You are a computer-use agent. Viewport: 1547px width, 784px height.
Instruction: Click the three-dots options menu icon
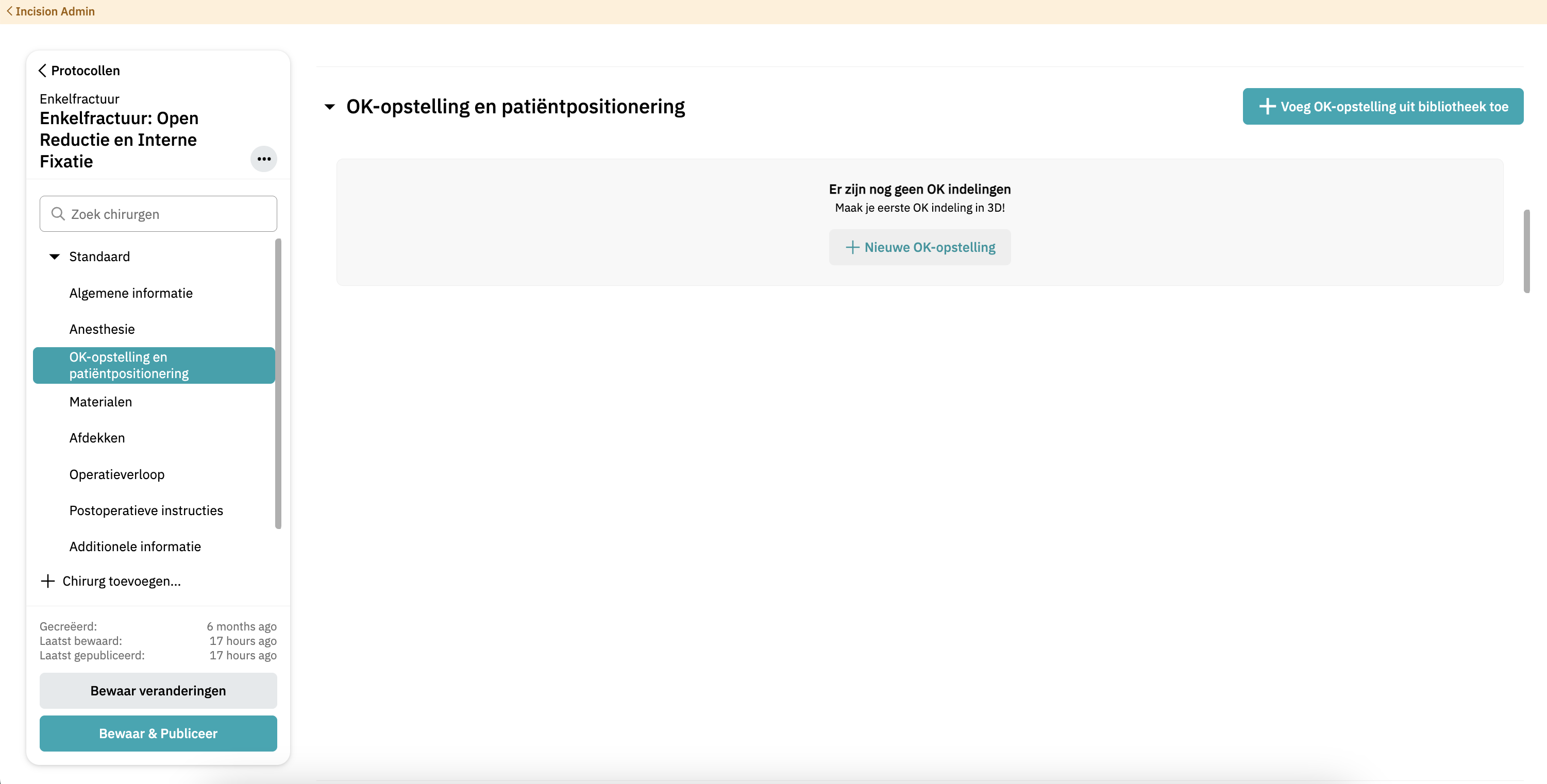pyautogui.click(x=264, y=159)
